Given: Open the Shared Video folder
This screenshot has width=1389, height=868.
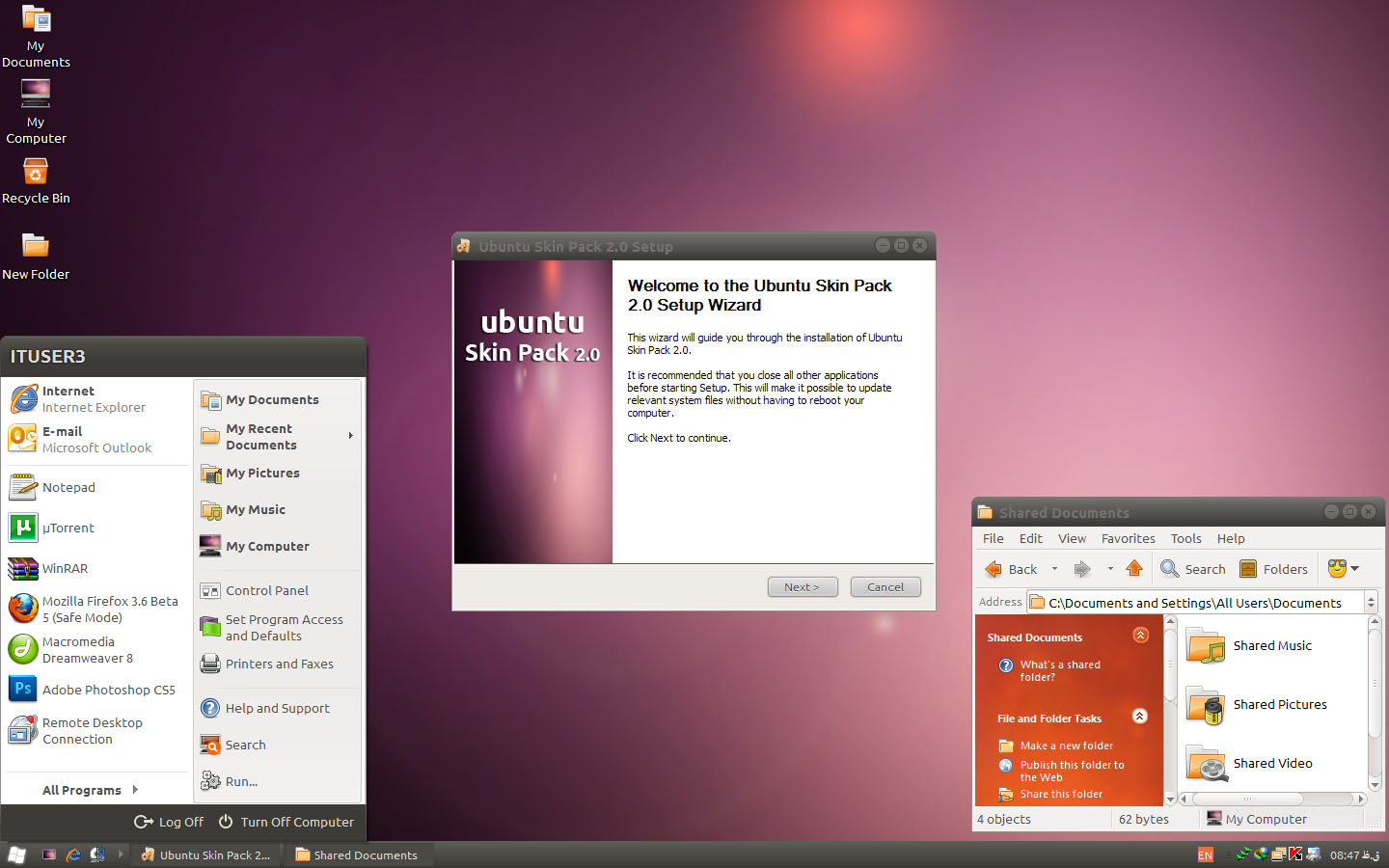Looking at the screenshot, I should (1249, 763).
